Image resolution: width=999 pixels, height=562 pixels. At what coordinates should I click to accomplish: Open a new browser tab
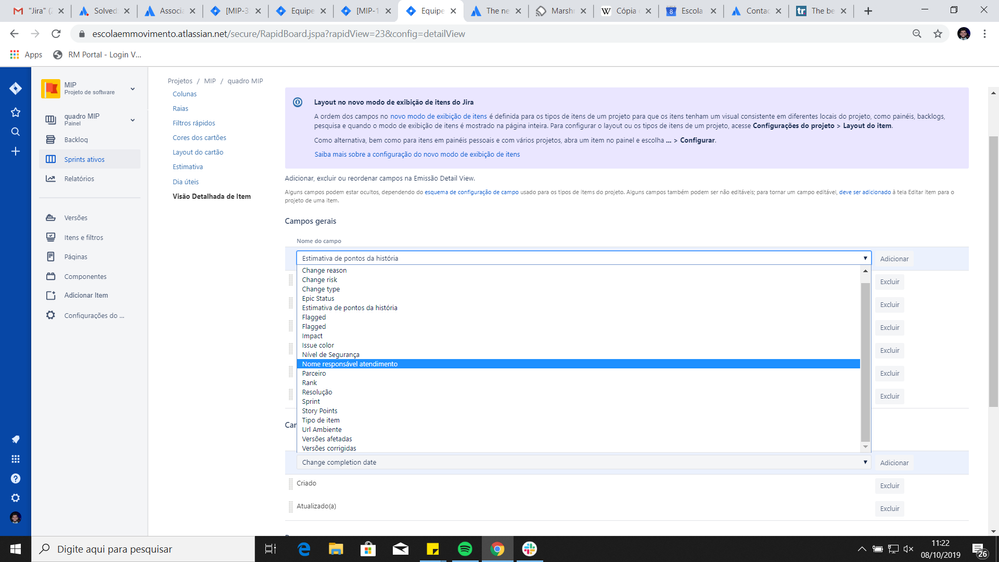(868, 11)
